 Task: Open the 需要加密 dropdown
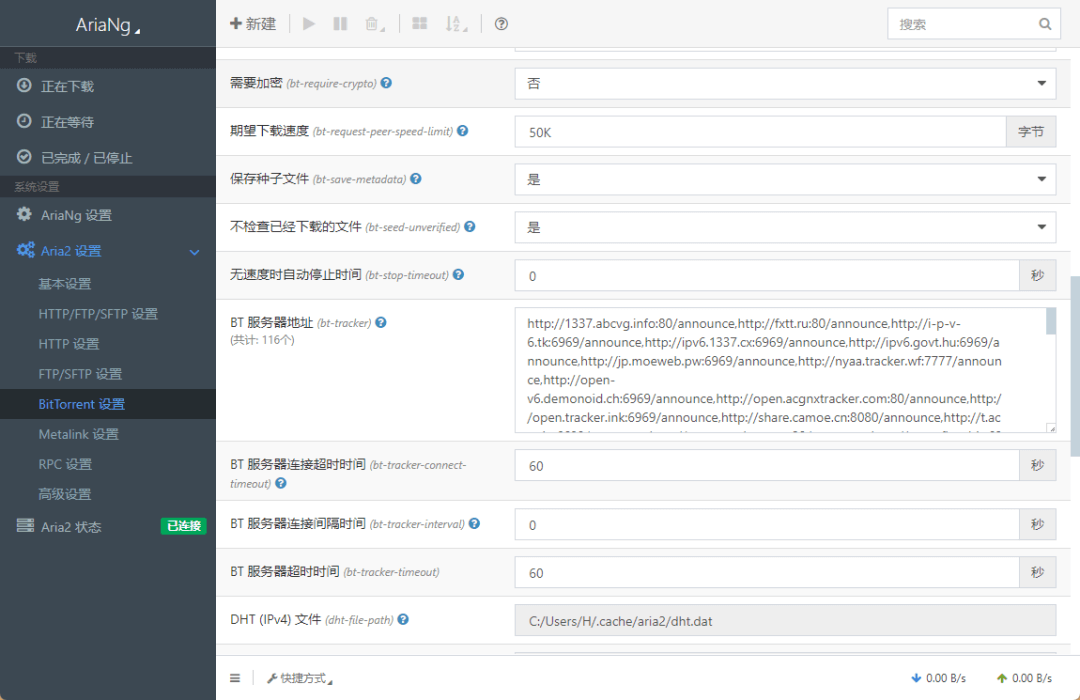click(x=785, y=84)
